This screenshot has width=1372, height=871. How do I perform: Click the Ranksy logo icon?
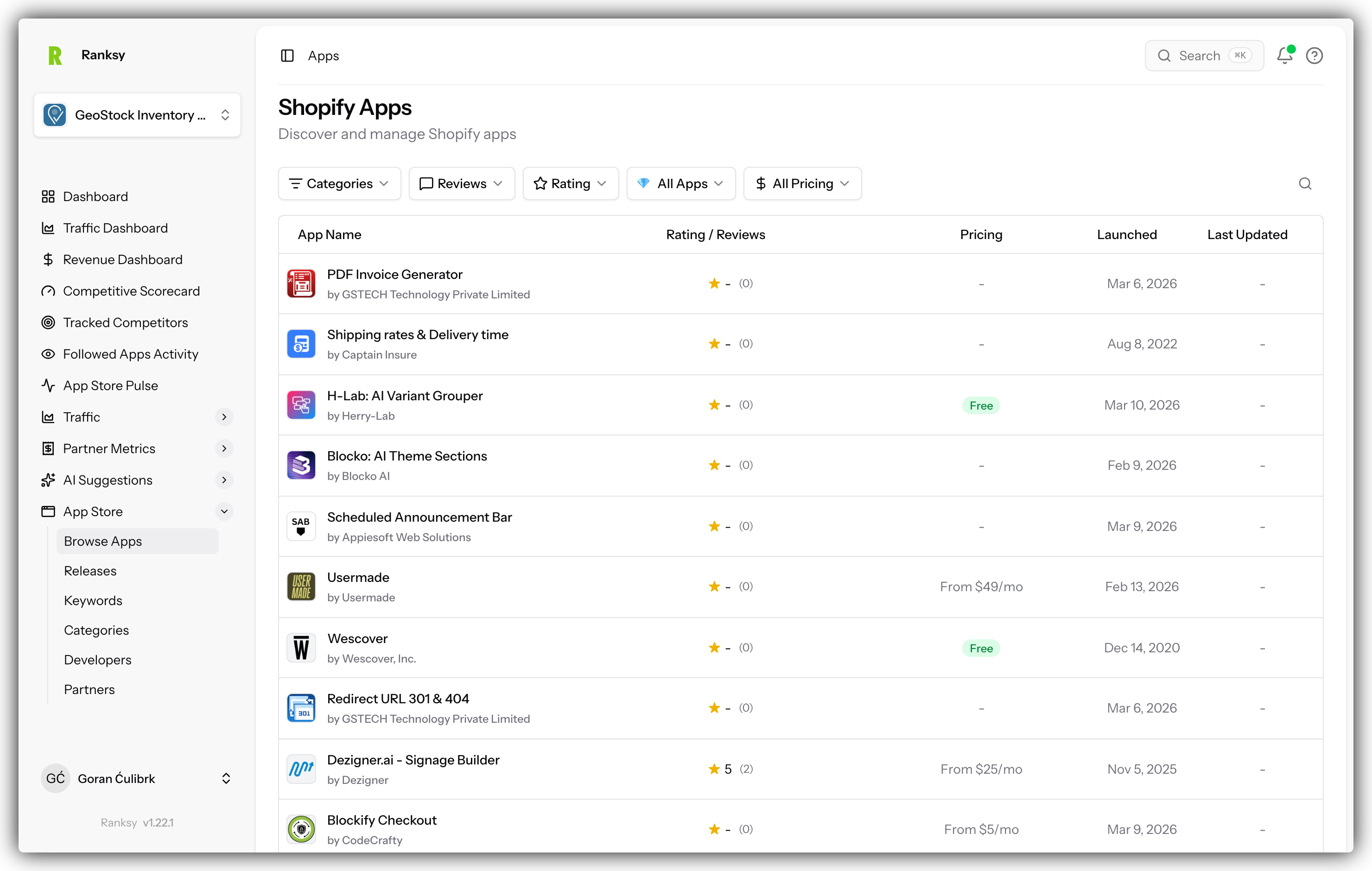coord(55,55)
